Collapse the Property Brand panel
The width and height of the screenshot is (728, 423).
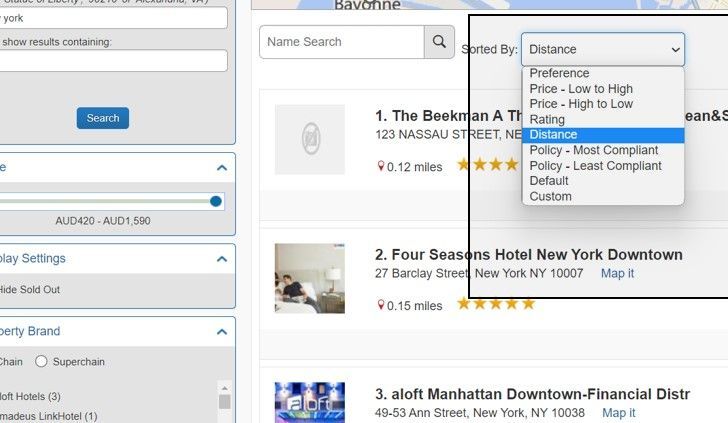point(222,332)
